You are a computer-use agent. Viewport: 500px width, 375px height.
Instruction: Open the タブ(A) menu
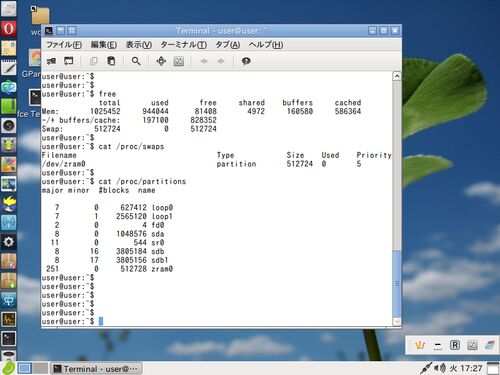tap(228, 45)
